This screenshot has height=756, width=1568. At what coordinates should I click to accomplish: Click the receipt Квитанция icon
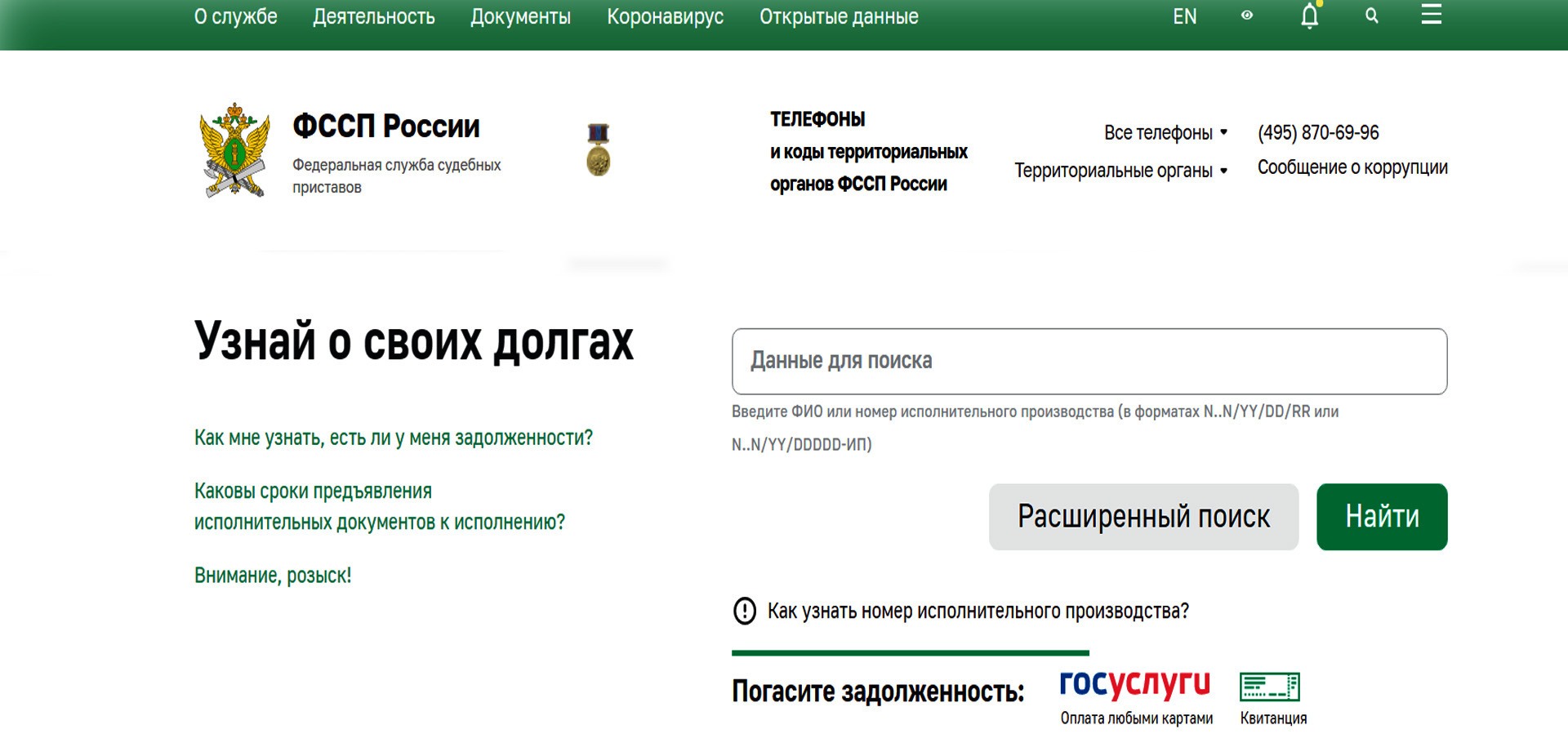coord(1270,687)
